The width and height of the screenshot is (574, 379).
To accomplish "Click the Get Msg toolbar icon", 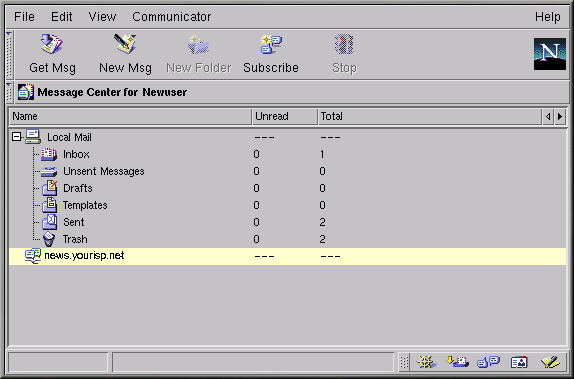I will tap(52, 45).
